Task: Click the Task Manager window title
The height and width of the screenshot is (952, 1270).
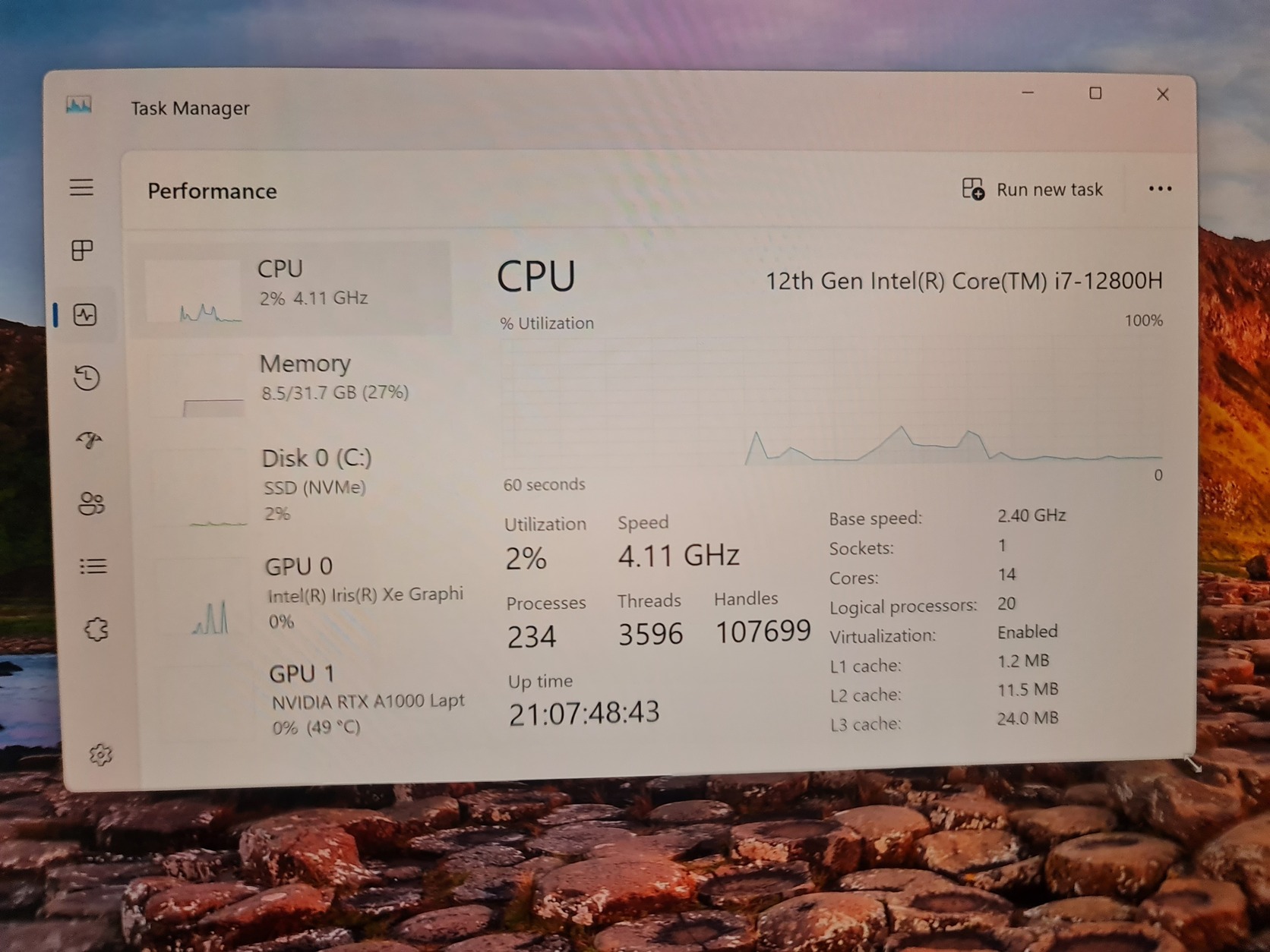Action: tap(190, 108)
